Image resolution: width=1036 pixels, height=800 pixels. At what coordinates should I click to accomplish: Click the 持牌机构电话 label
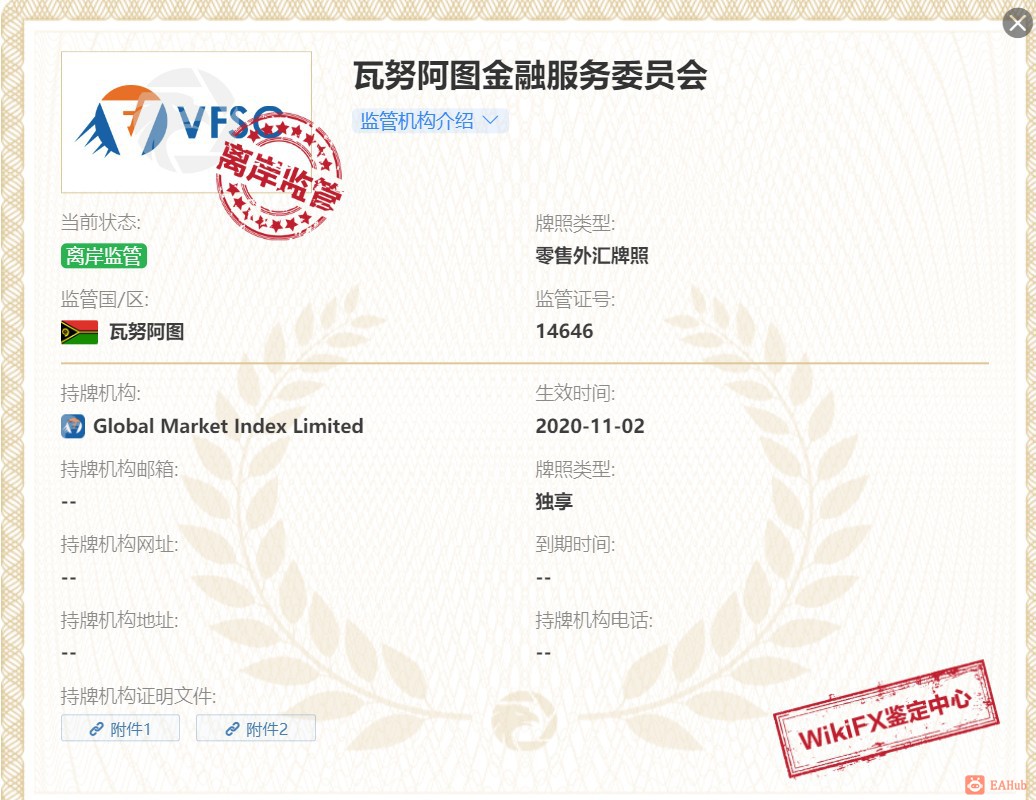[594, 620]
